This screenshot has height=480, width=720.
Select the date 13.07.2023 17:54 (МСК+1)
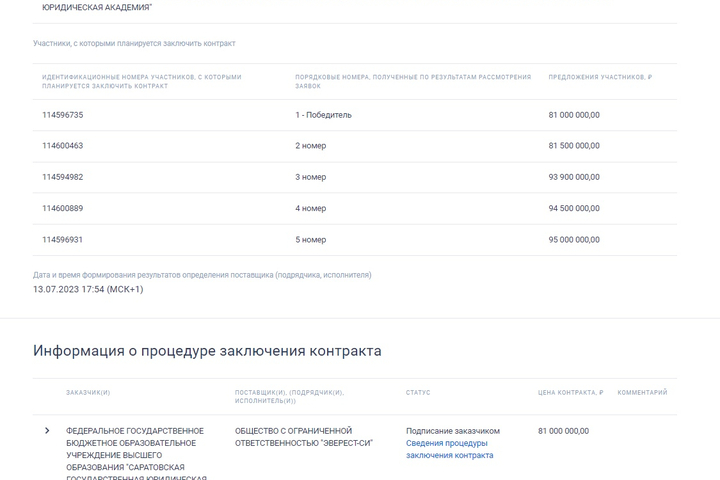[x=88, y=289]
